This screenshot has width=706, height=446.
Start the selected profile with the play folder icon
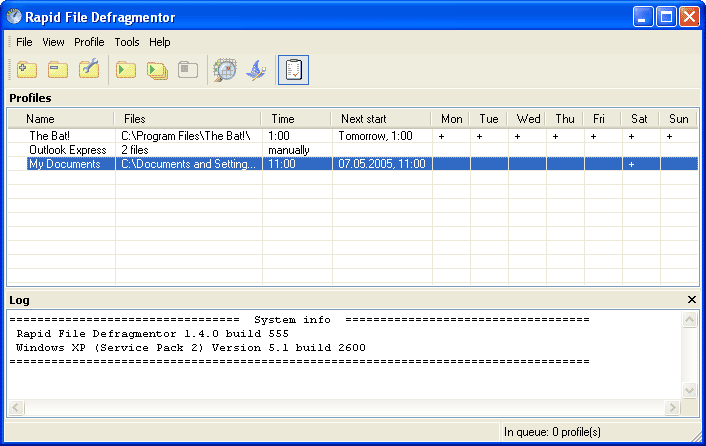coord(126,70)
